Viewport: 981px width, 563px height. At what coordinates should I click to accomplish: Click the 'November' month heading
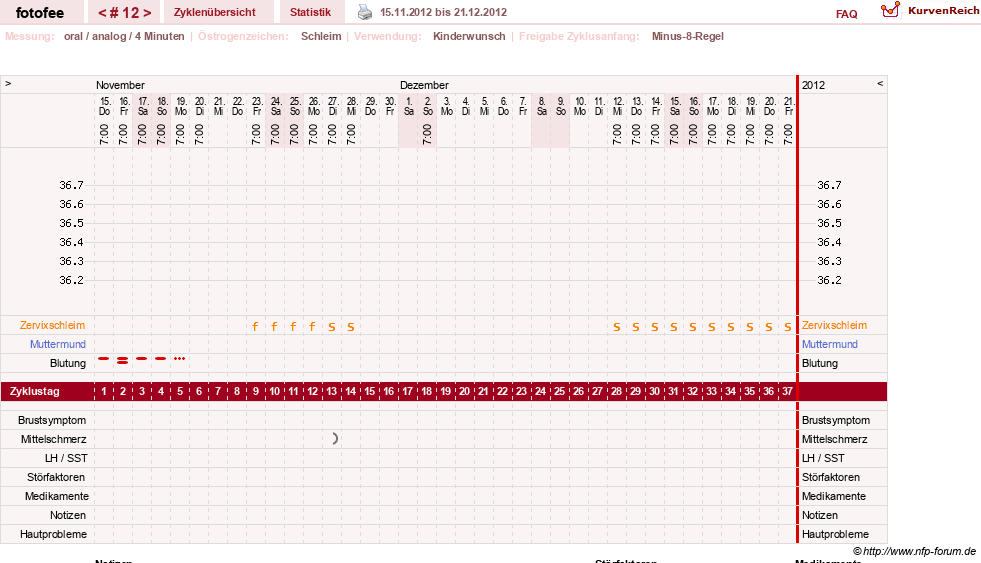click(x=120, y=85)
